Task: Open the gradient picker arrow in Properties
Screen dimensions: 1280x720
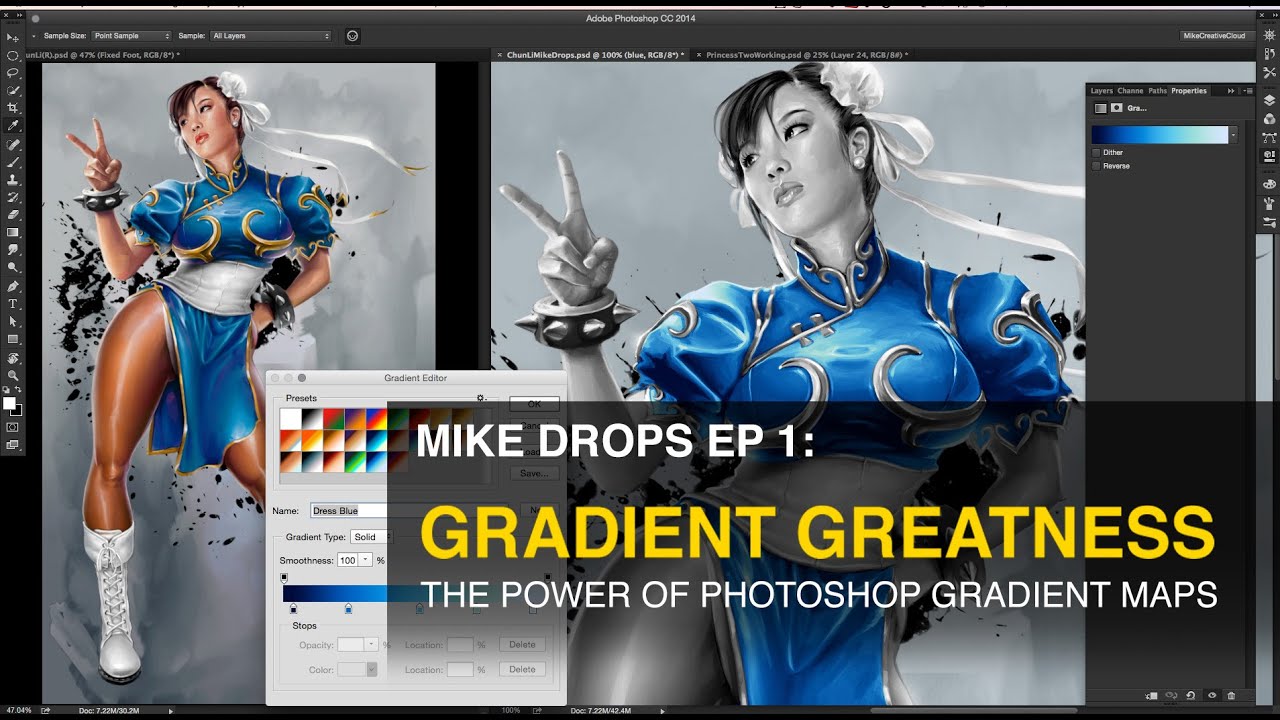Action: (x=1233, y=135)
